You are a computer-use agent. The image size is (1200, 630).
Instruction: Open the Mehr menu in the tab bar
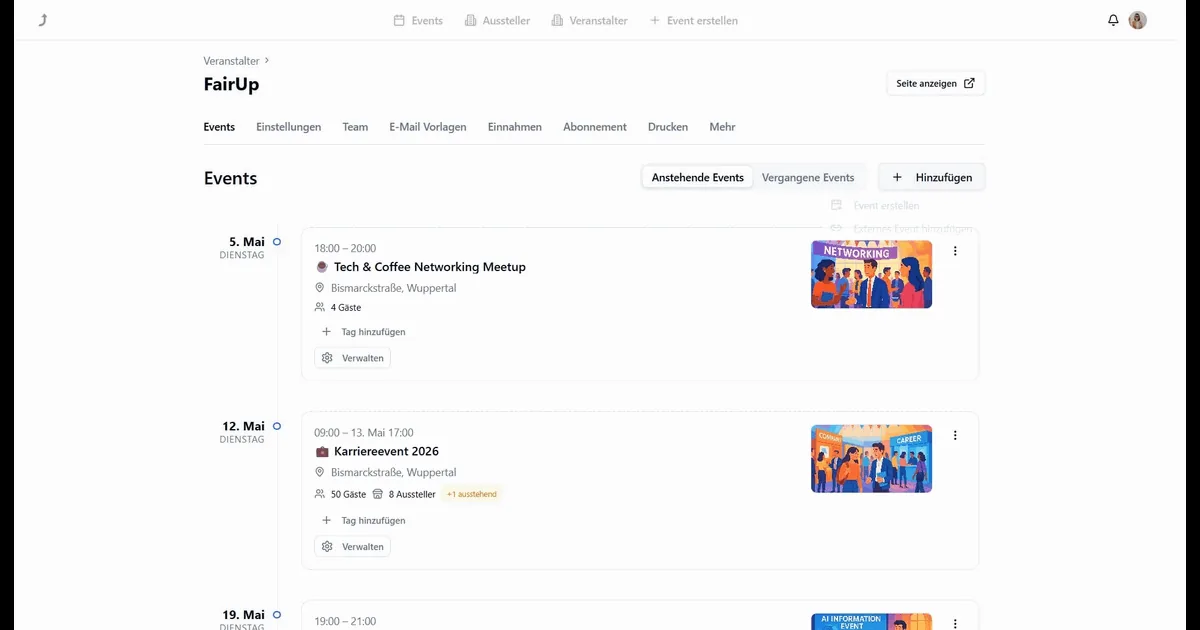[722, 127]
